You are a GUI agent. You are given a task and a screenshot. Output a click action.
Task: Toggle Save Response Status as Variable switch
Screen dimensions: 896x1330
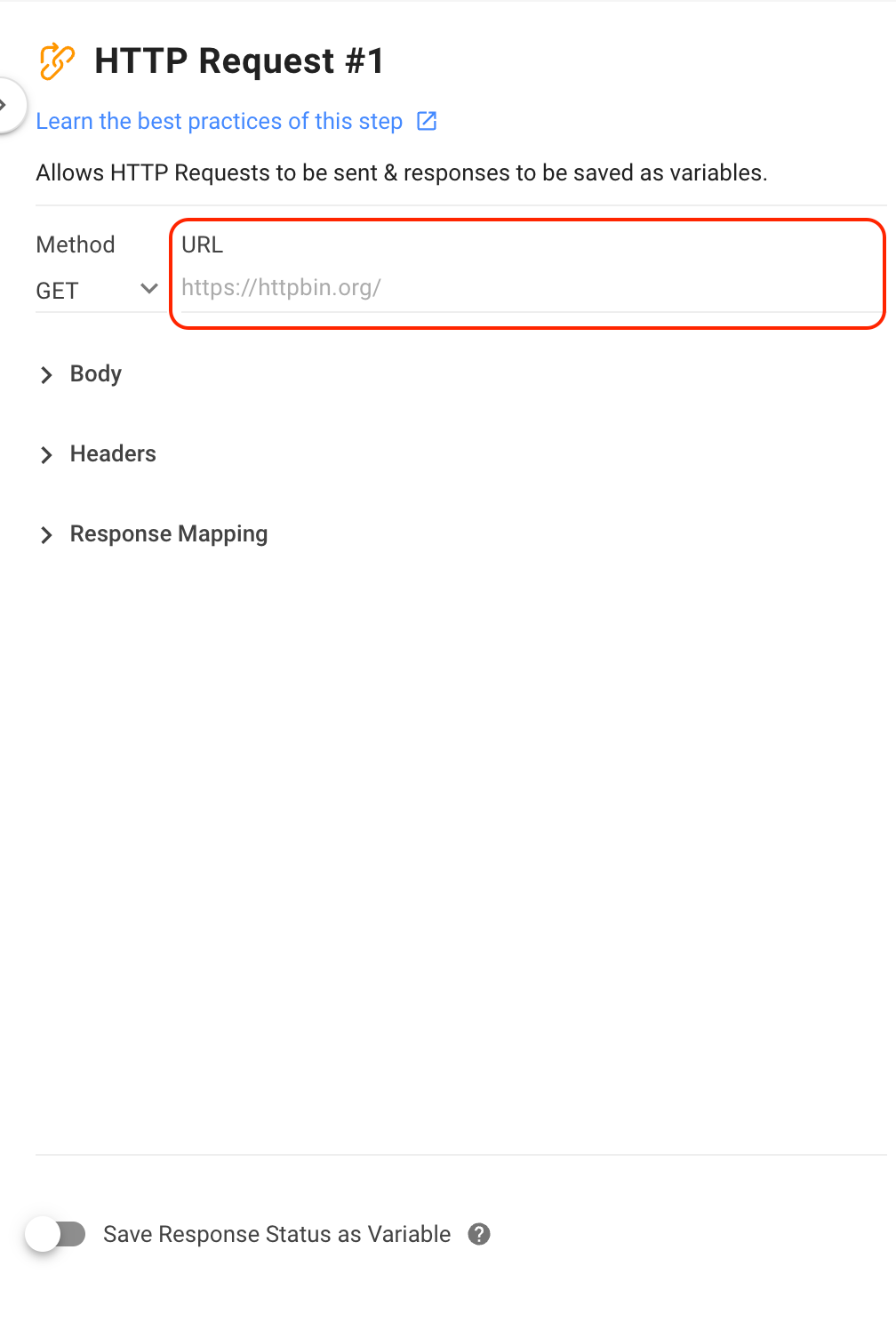pyautogui.click(x=55, y=1234)
